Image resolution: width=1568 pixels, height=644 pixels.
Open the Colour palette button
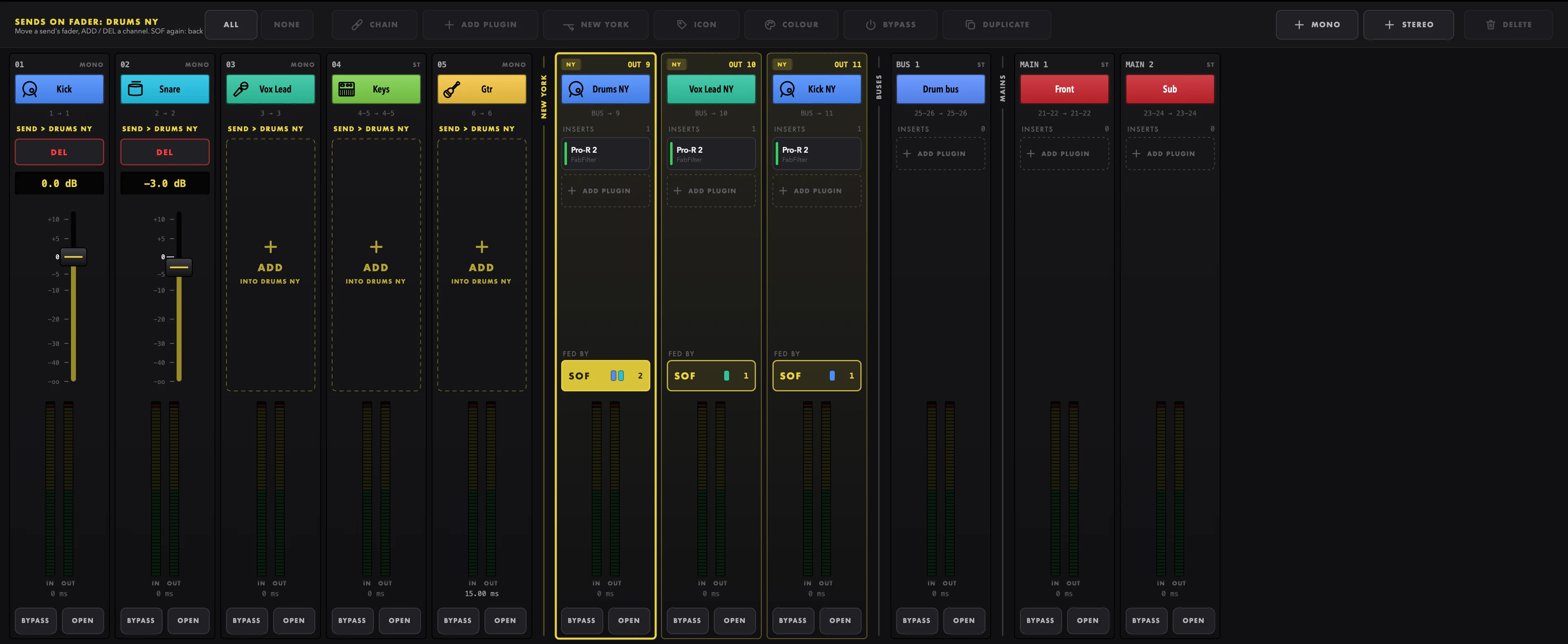click(x=791, y=25)
